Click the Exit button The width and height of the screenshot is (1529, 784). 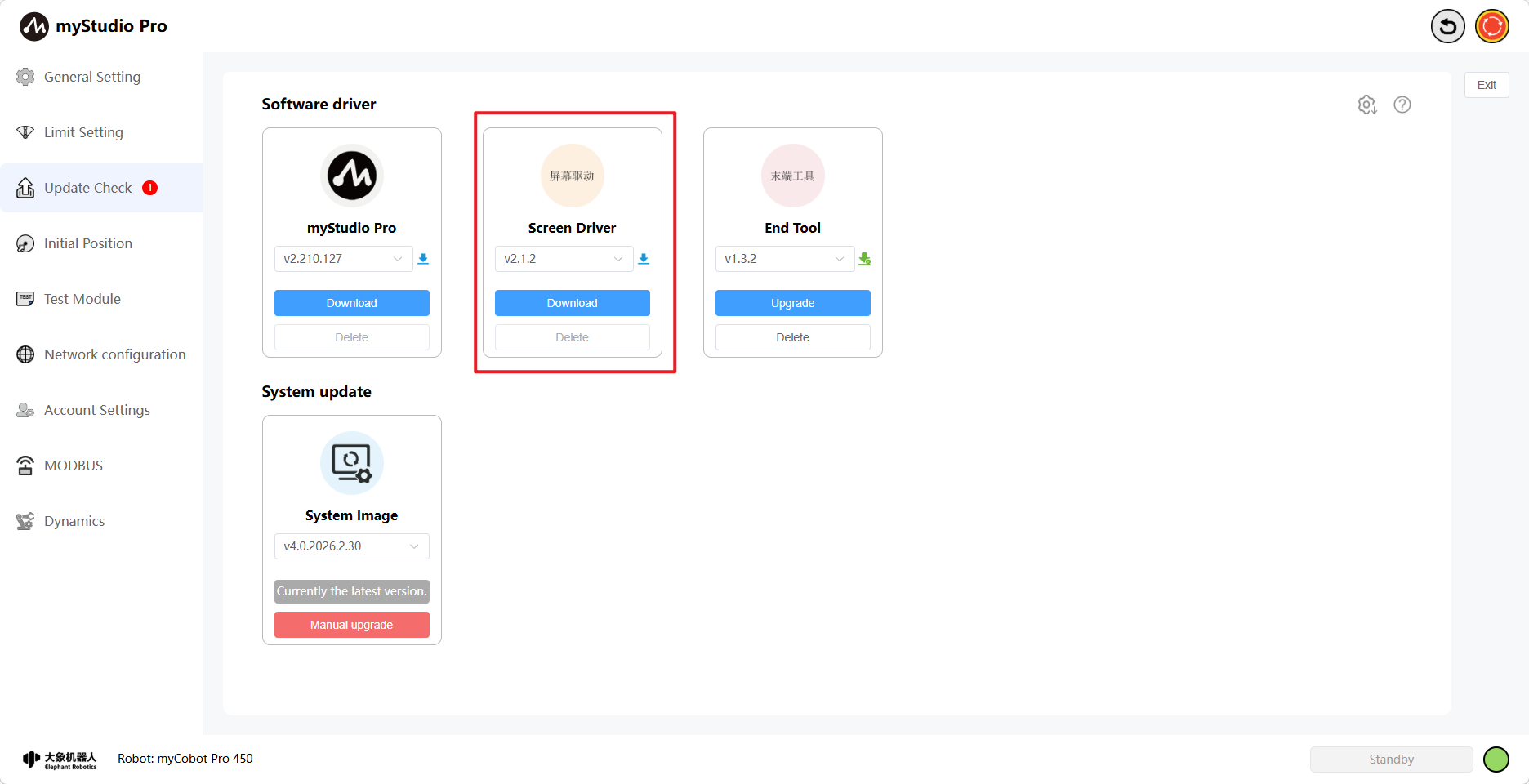(x=1486, y=85)
